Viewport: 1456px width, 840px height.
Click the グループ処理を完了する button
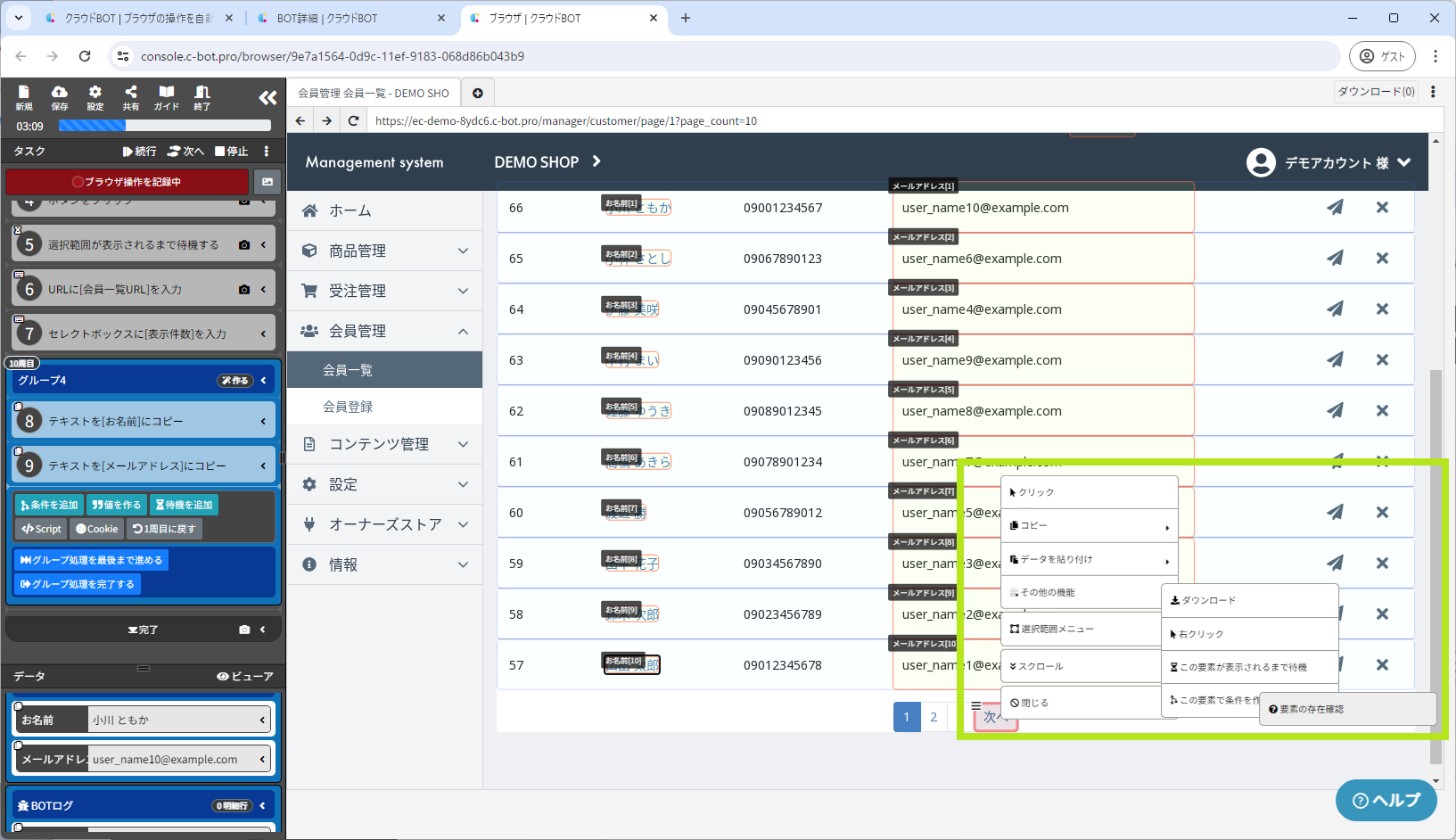77,584
